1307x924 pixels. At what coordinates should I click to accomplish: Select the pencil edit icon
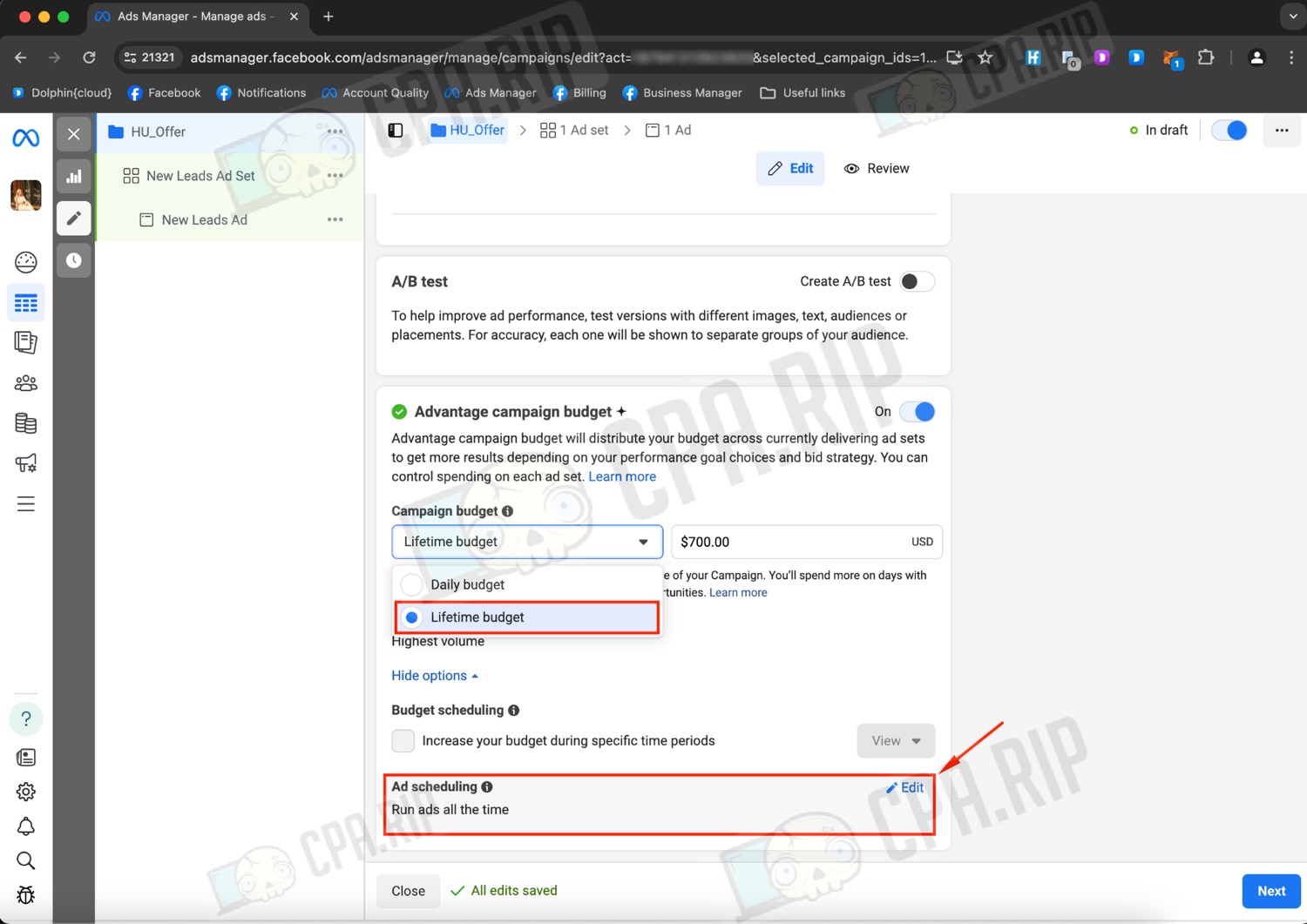click(74, 219)
